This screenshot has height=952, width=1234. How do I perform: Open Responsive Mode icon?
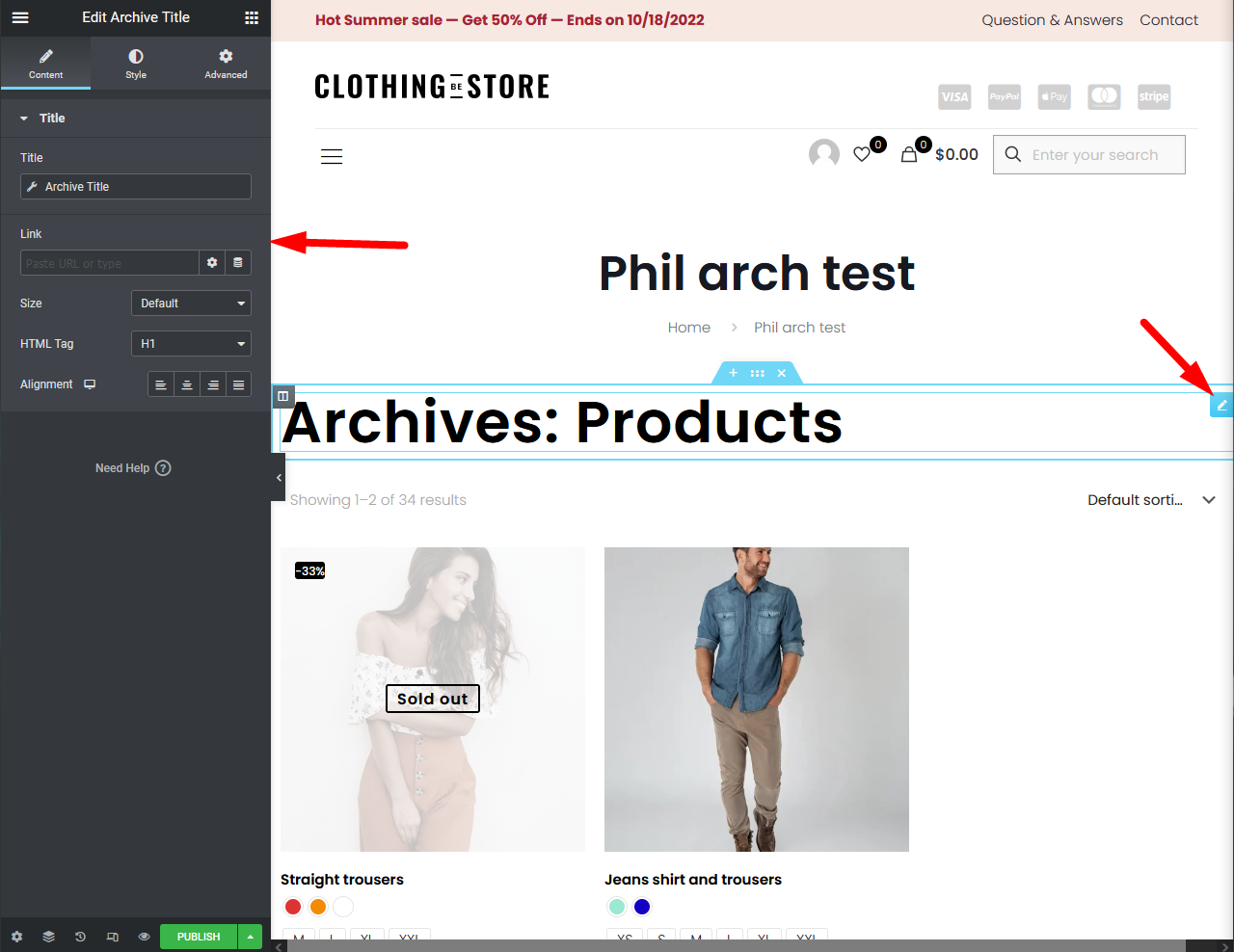pos(113,937)
